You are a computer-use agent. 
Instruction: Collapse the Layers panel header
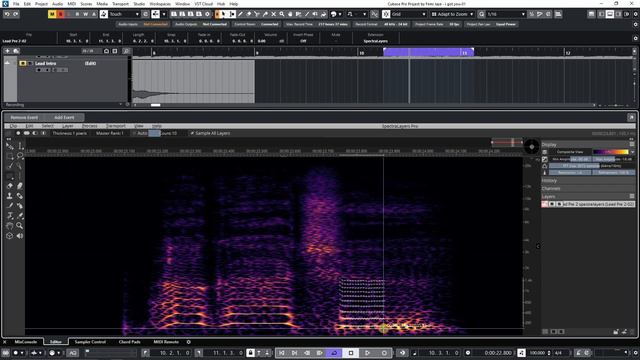coord(588,197)
